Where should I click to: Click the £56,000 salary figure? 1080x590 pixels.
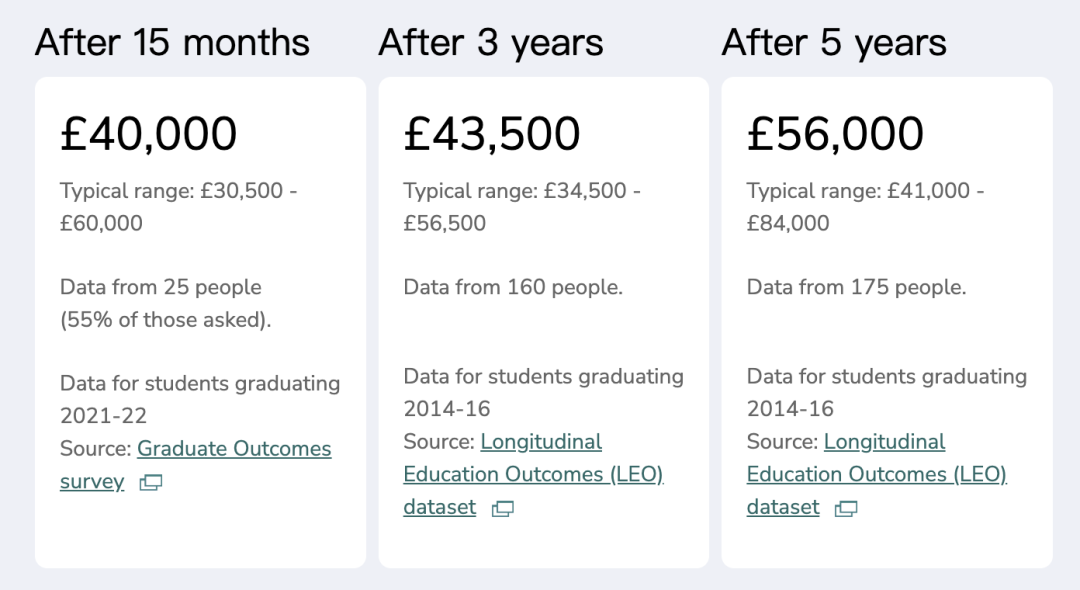(835, 134)
